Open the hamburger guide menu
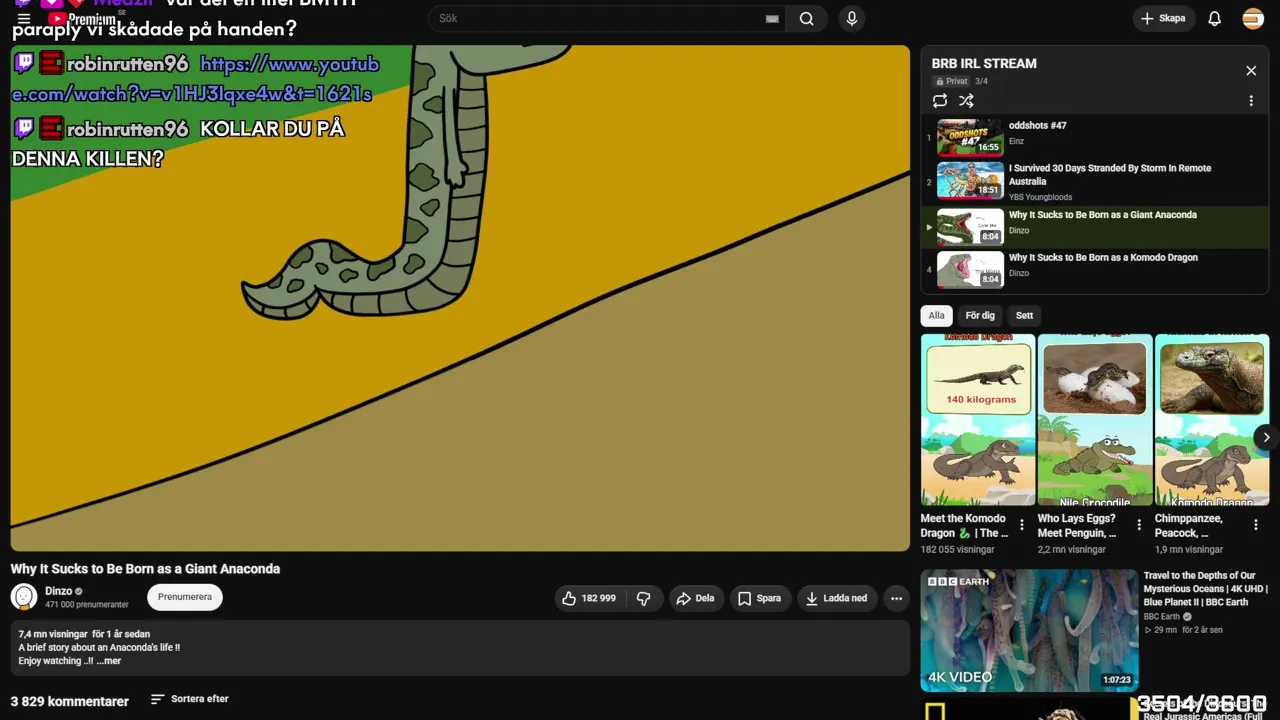This screenshot has height=720, width=1280. click(24, 18)
